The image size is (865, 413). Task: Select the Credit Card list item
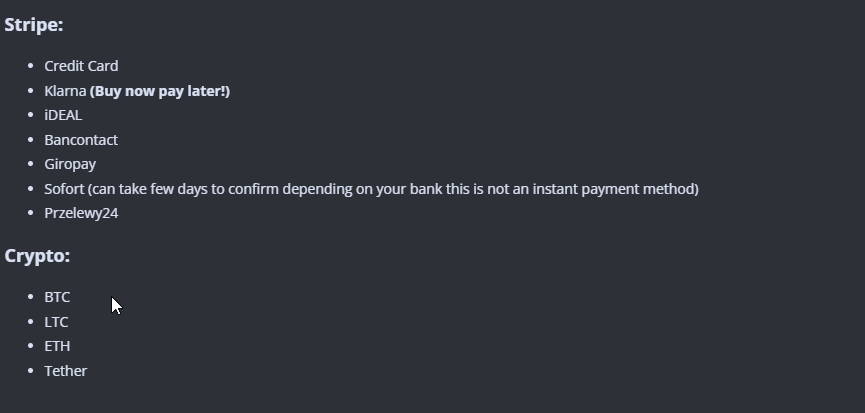pos(81,66)
